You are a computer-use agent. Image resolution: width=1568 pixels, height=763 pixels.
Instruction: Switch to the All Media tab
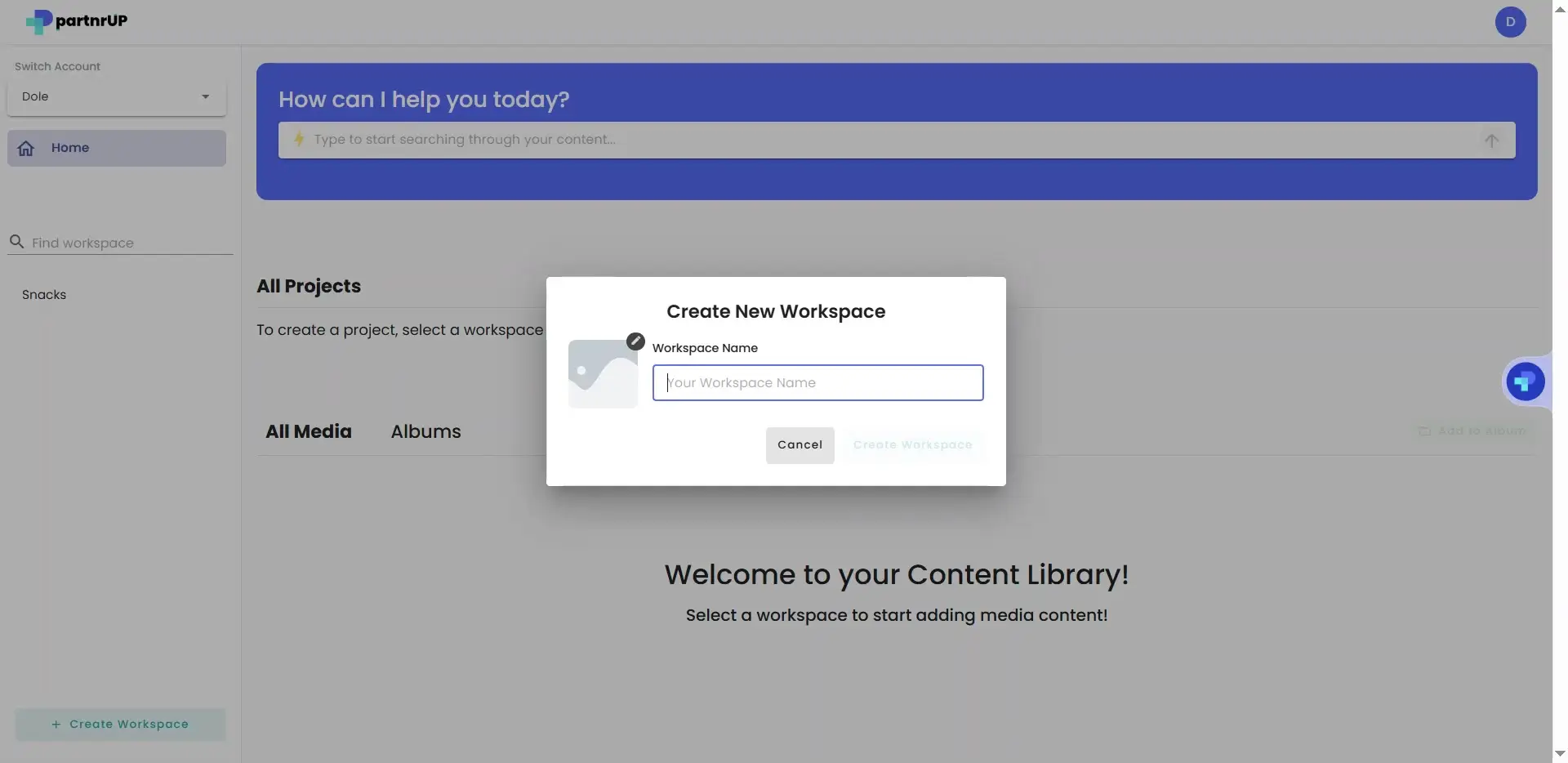(308, 431)
